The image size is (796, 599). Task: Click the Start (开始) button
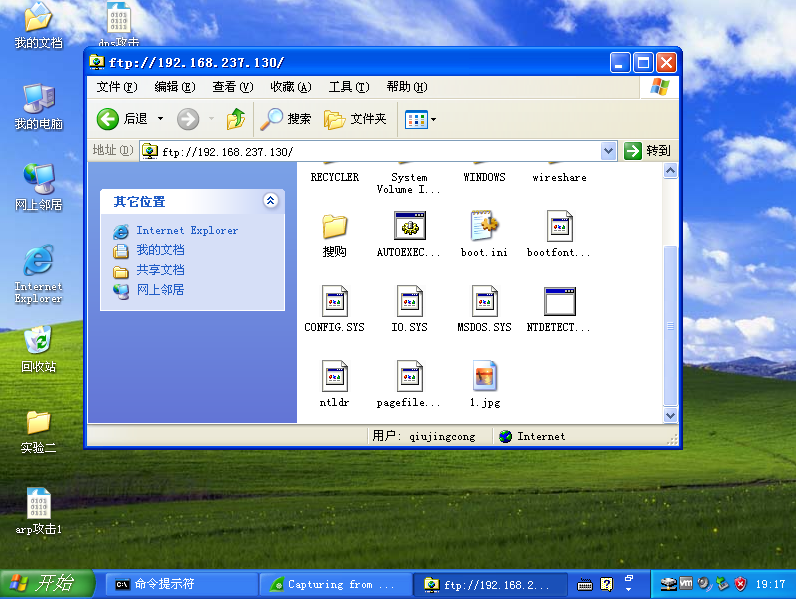tap(47, 584)
